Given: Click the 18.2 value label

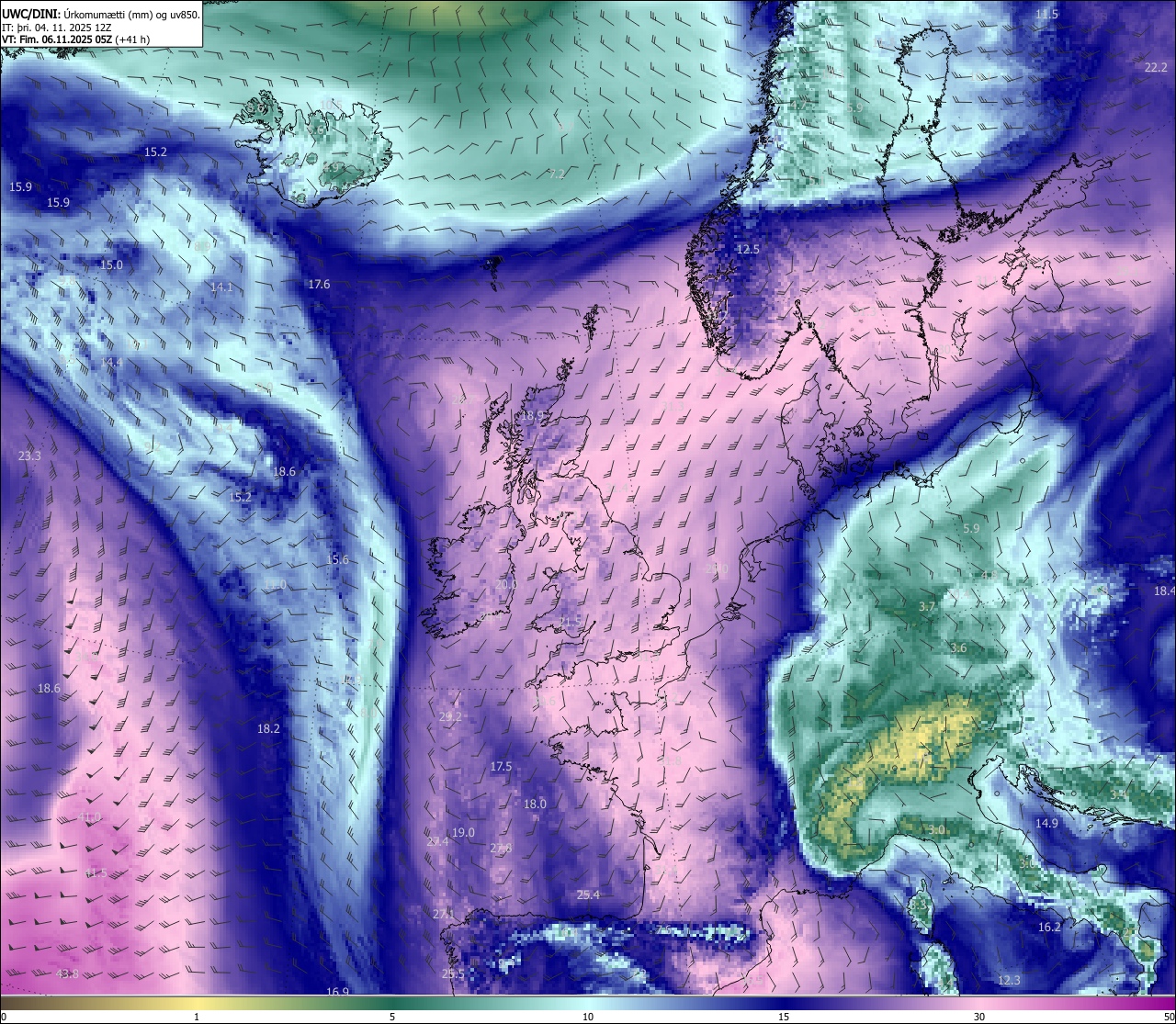Looking at the screenshot, I should click(x=268, y=728).
